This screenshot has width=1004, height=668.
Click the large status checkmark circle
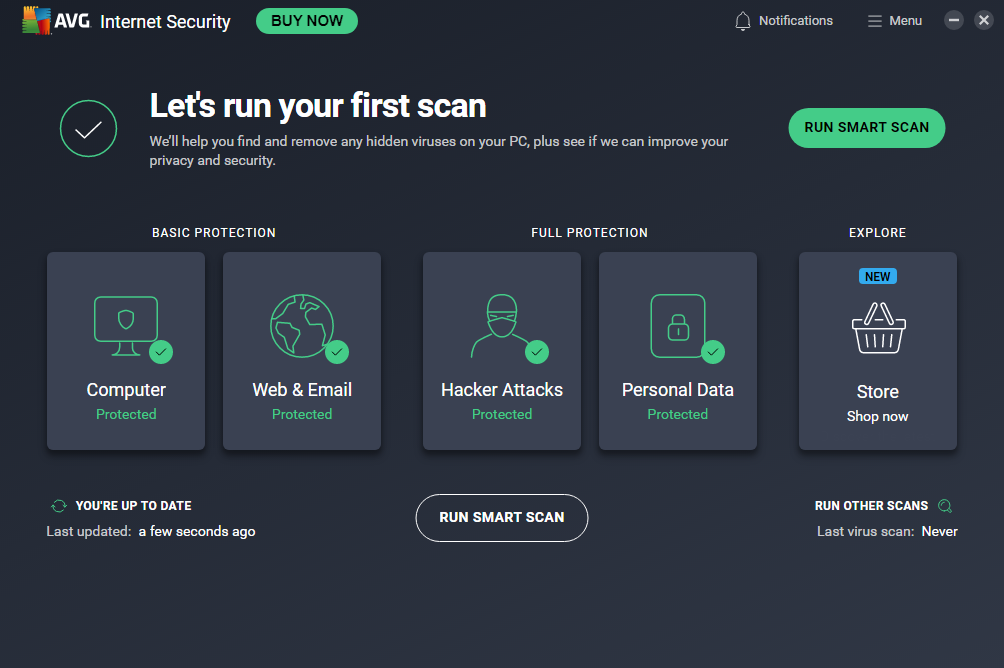[88, 129]
